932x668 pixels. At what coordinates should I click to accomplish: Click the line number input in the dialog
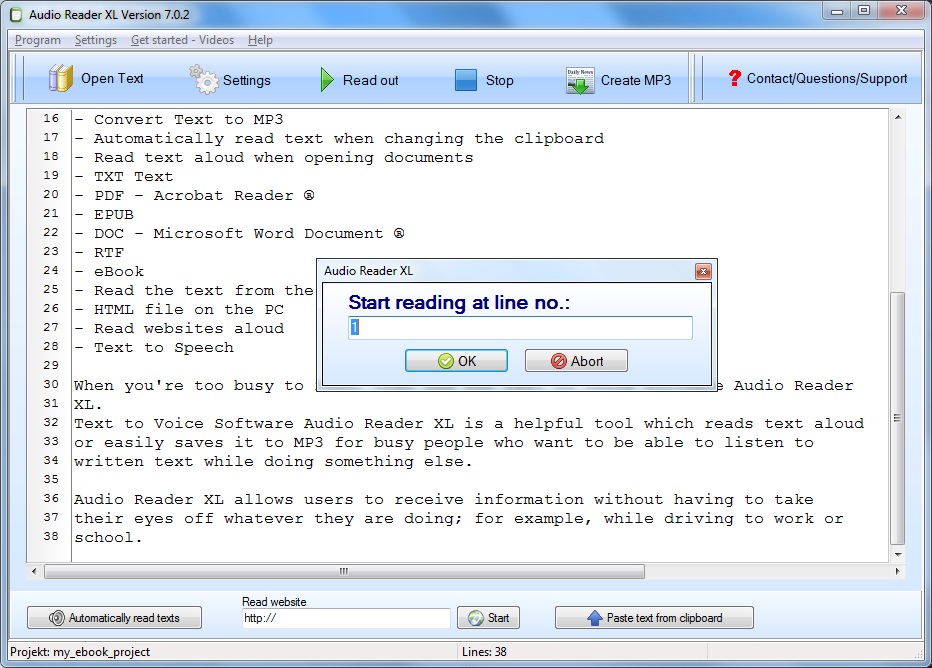point(519,327)
